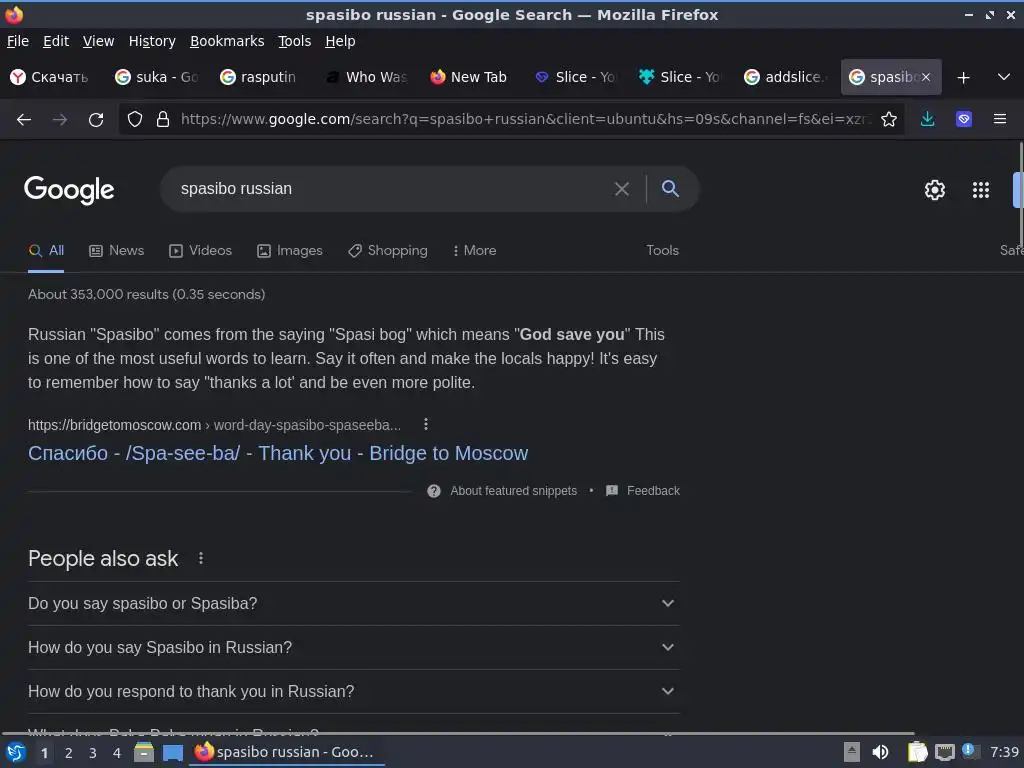Viewport: 1024px width, 768px height.
Task: Close the spasibo russian tab
Action: (926, 77)
